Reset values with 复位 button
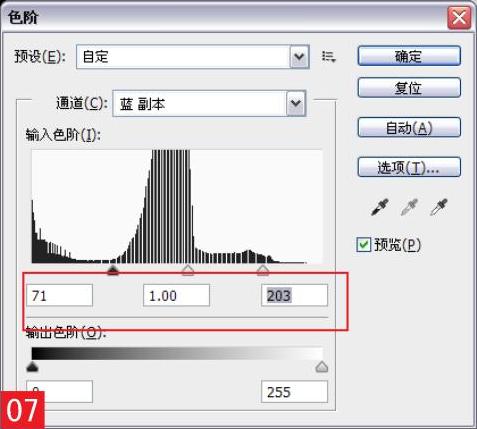Viewport: 477px width, 429px height. click(x=409, y=88)
